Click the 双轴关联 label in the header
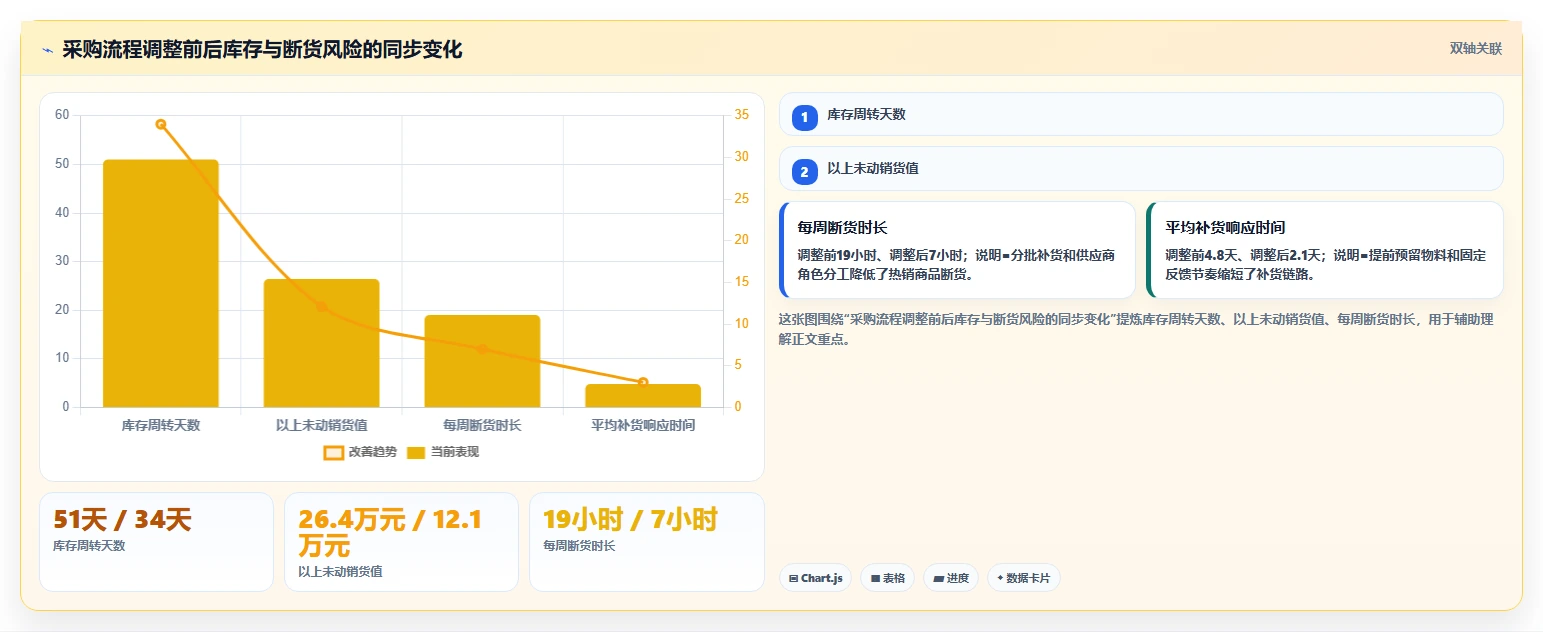The width and height of the screenshot is (1543, 632). point(1476,49)
